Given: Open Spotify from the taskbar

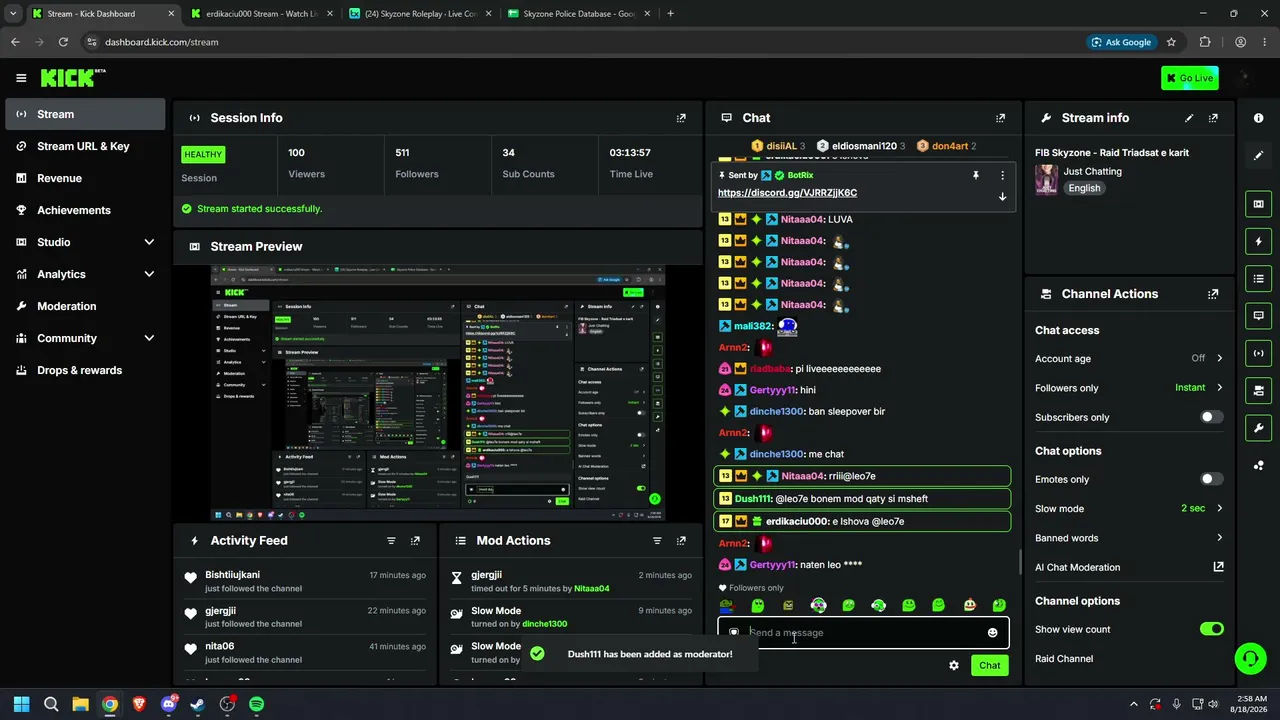Looking at the screenshot, I should 257,704.
